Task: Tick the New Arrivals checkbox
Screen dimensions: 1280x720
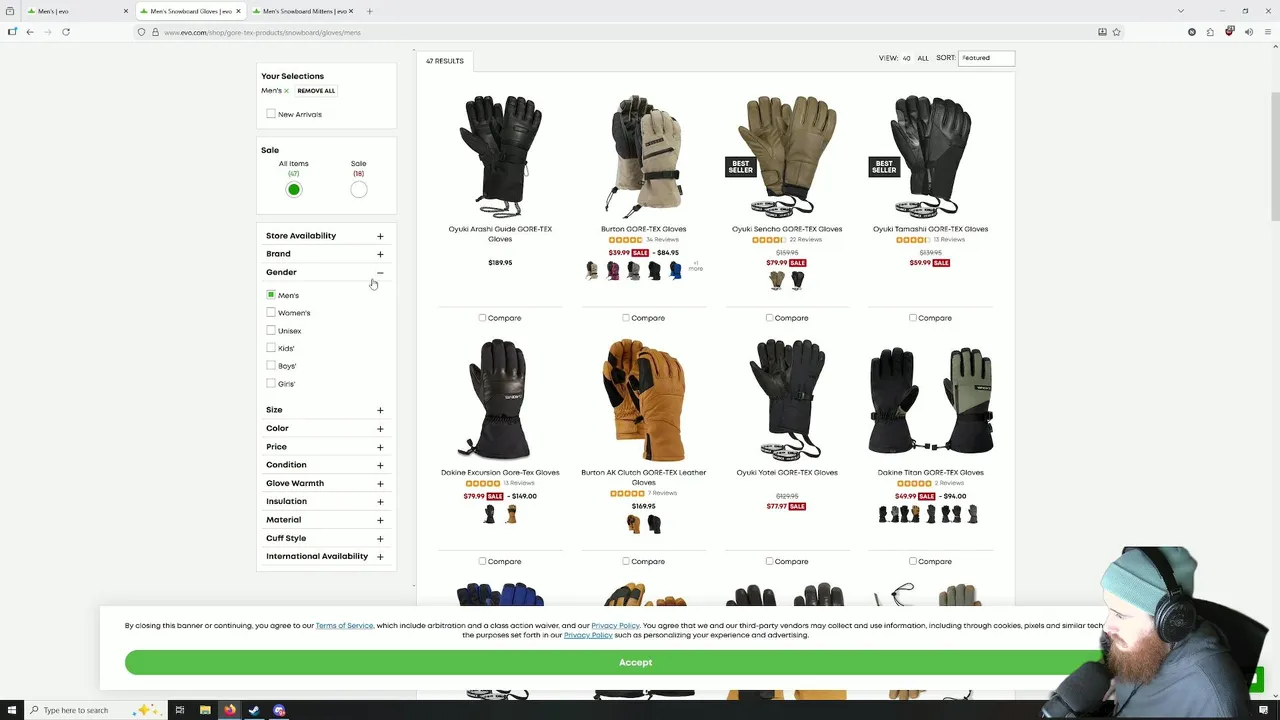Action: coord(271,114)
